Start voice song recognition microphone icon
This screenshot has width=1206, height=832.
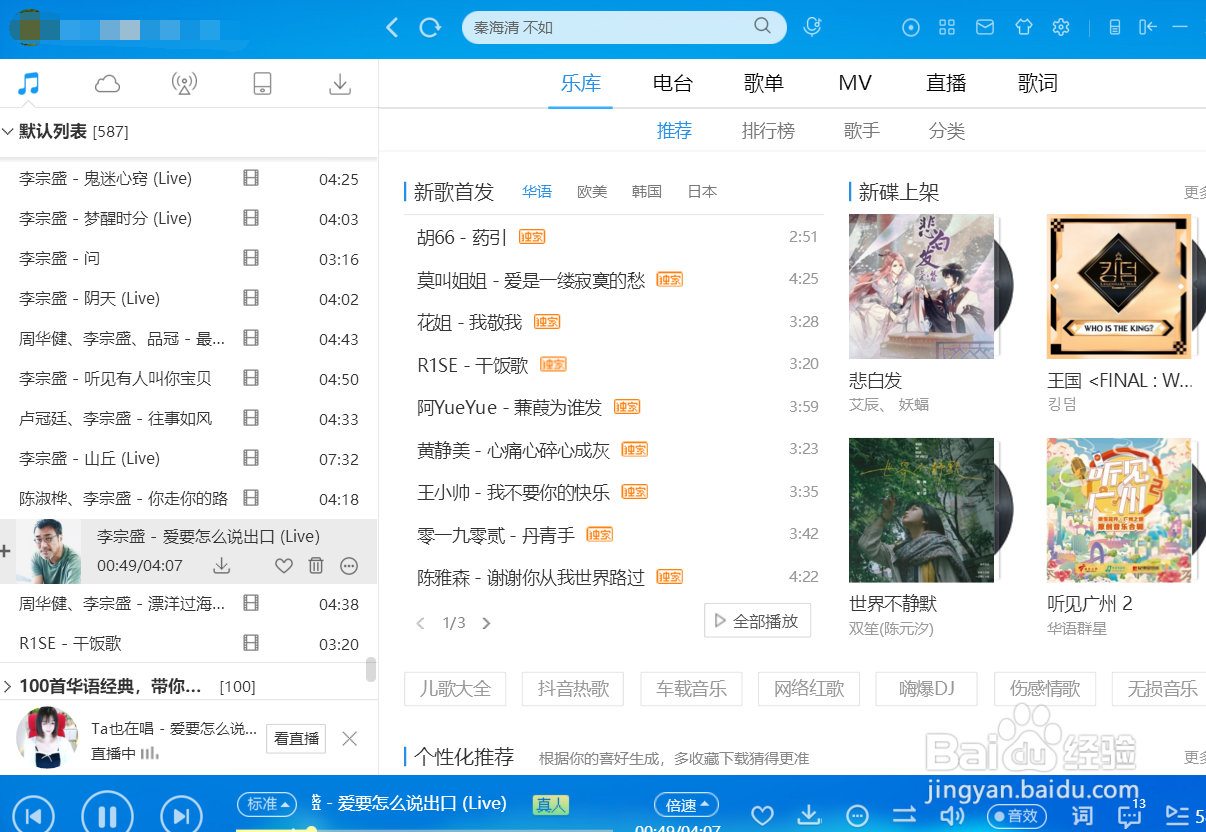[x=812, y=27]
